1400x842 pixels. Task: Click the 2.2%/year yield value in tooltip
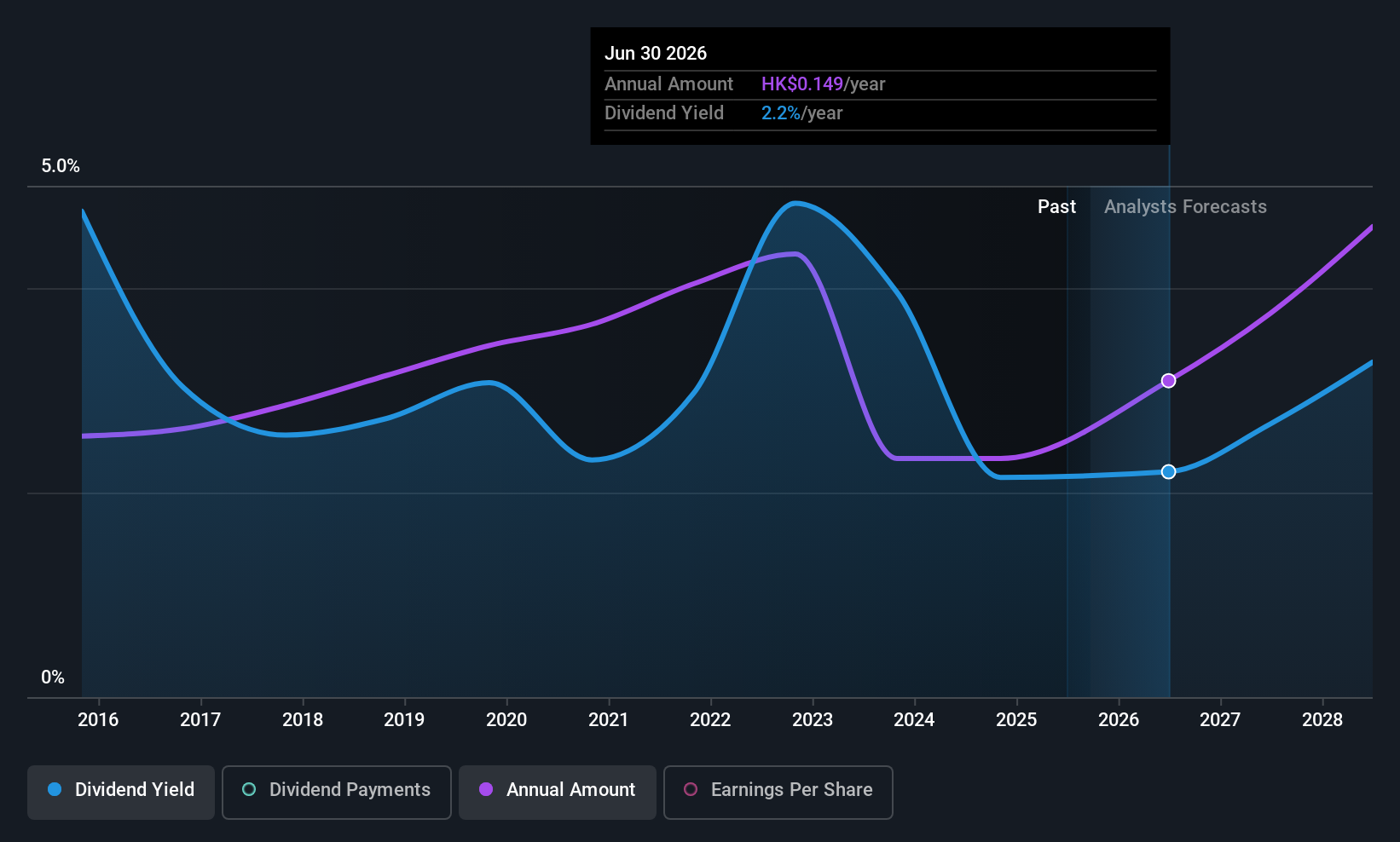point(801,113)
